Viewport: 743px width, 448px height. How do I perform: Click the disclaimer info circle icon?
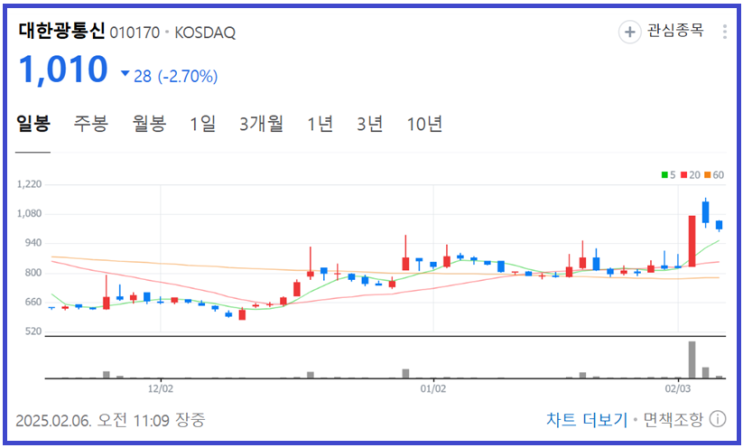coord(717,420)
